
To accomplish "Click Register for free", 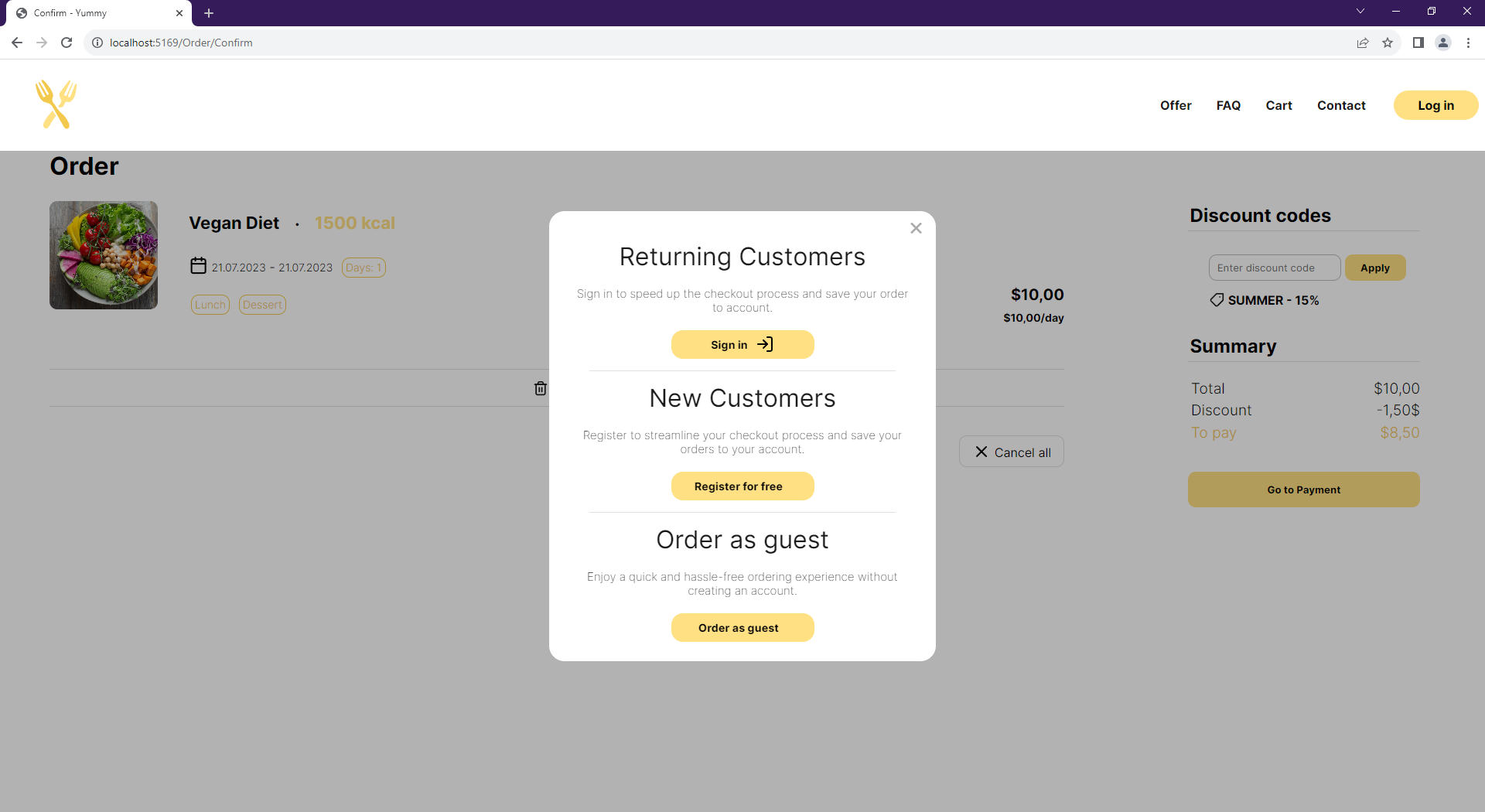I will click(x=742, y=486).
